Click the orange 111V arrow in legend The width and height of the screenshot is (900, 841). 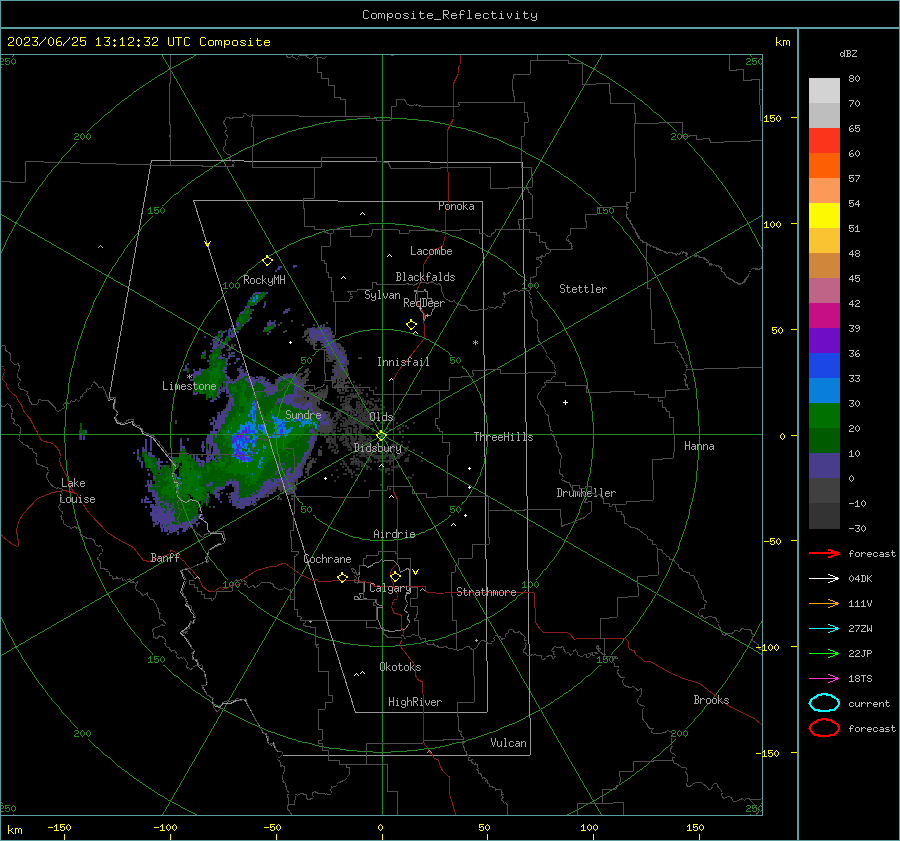pyautogui.click(x=824, y=603)
